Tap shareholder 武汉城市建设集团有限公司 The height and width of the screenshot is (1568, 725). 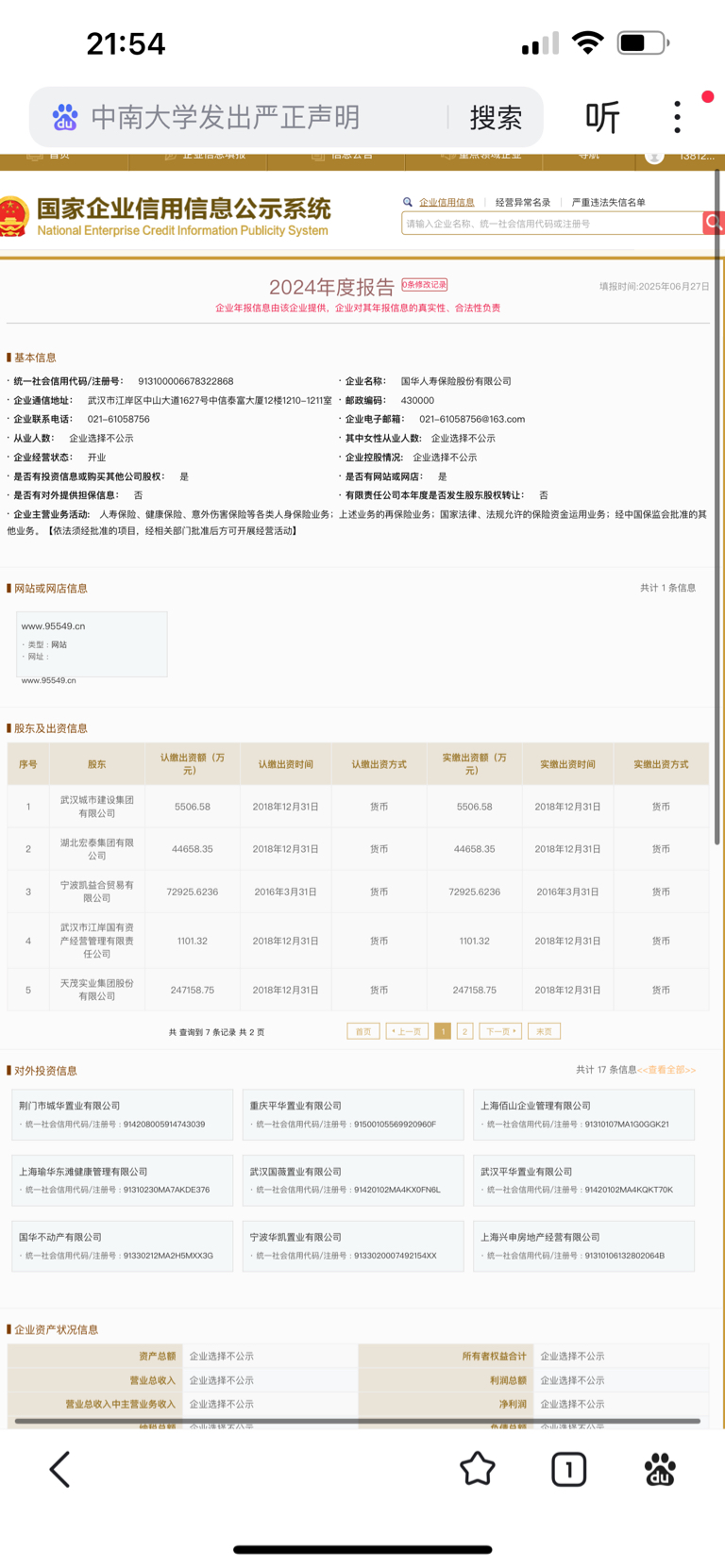(96, 807)
